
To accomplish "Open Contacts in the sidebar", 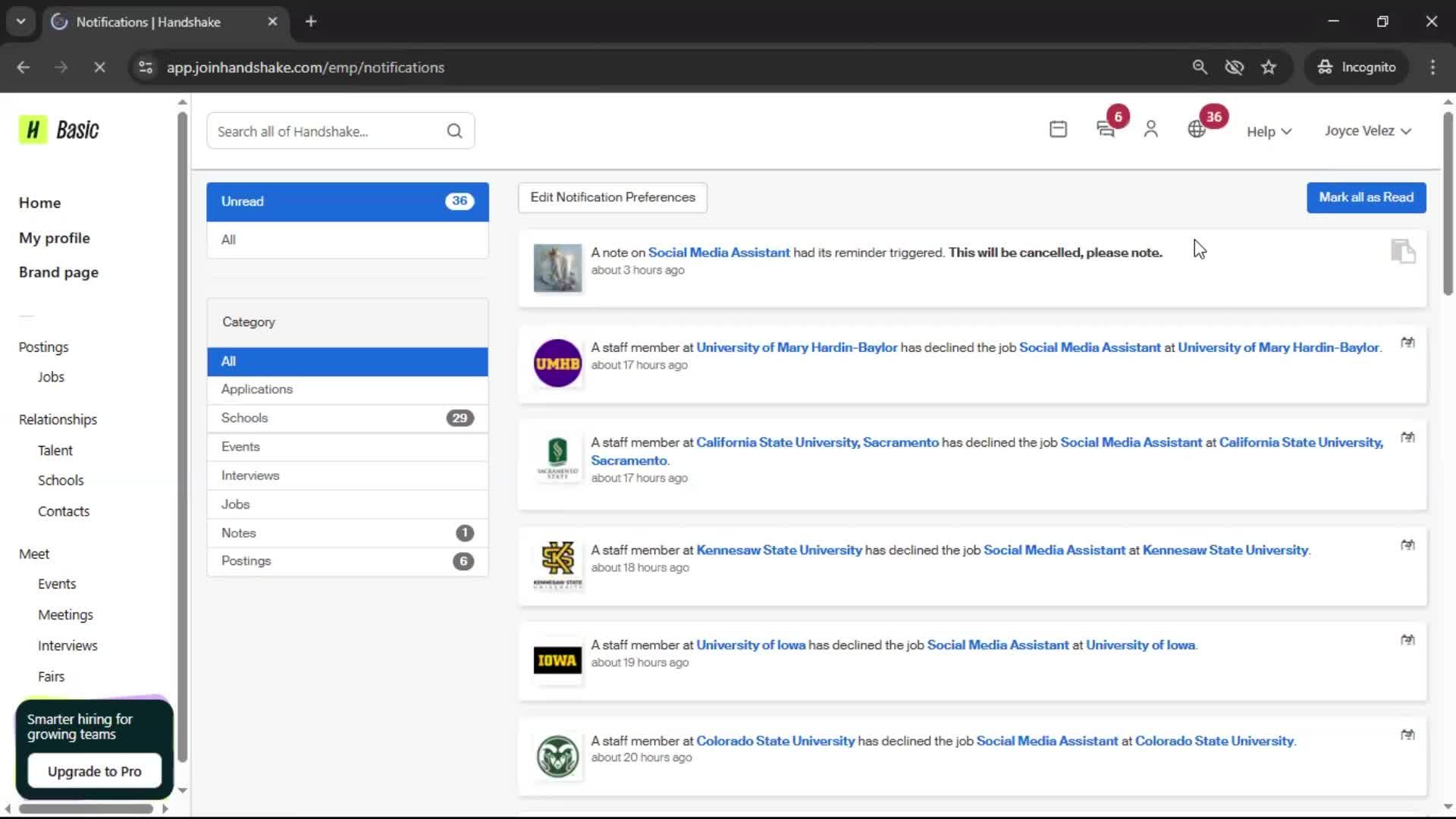I will pyautogui.click(x=64, y=511).
